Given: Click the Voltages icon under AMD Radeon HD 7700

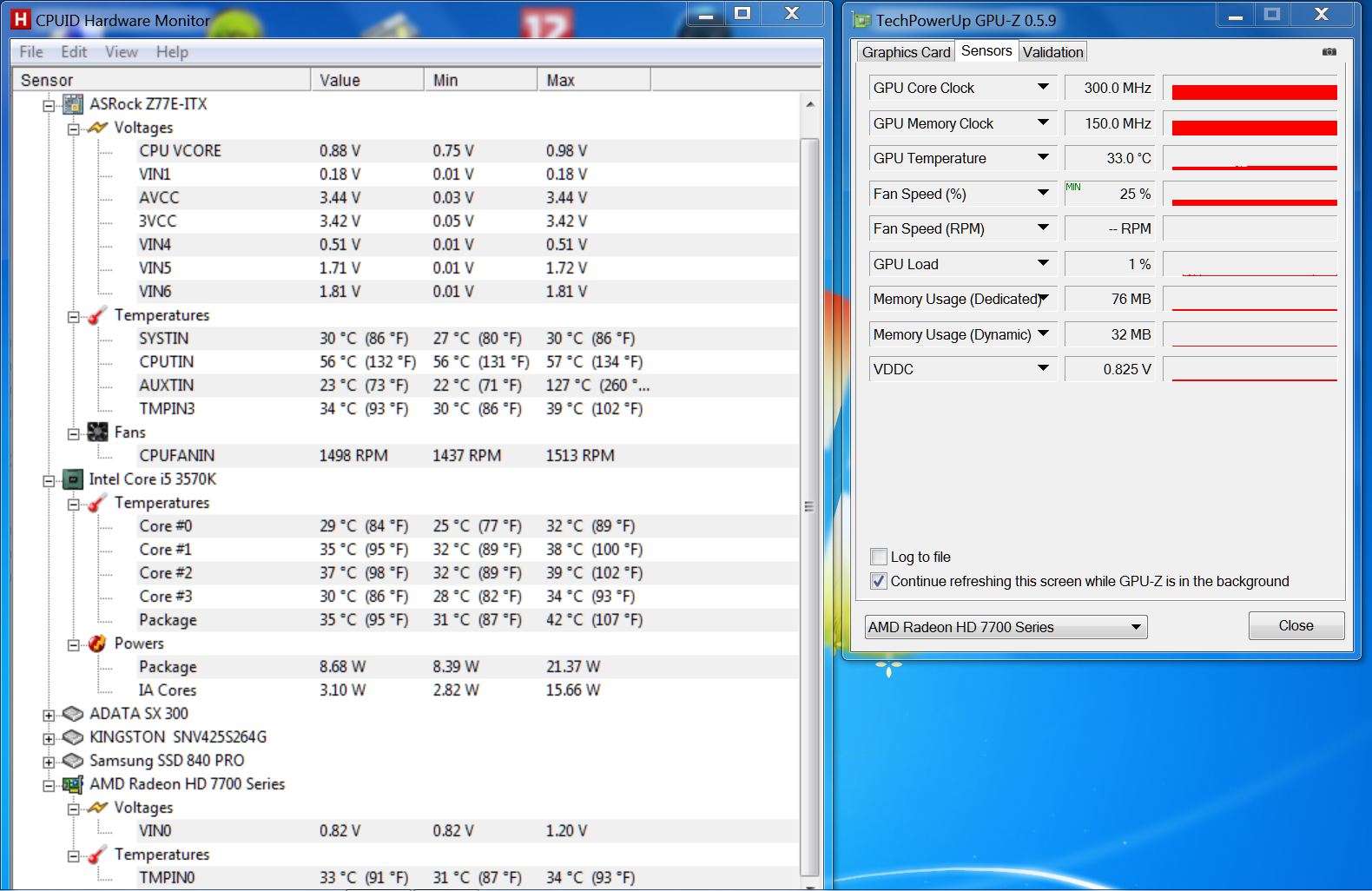Looking at the screenshot, I should (98, 808).
